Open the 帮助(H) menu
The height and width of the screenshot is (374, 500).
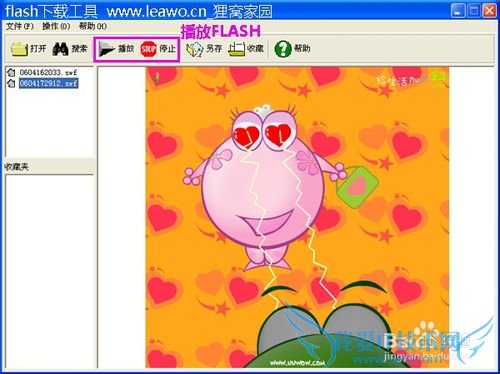click(93, 26)
